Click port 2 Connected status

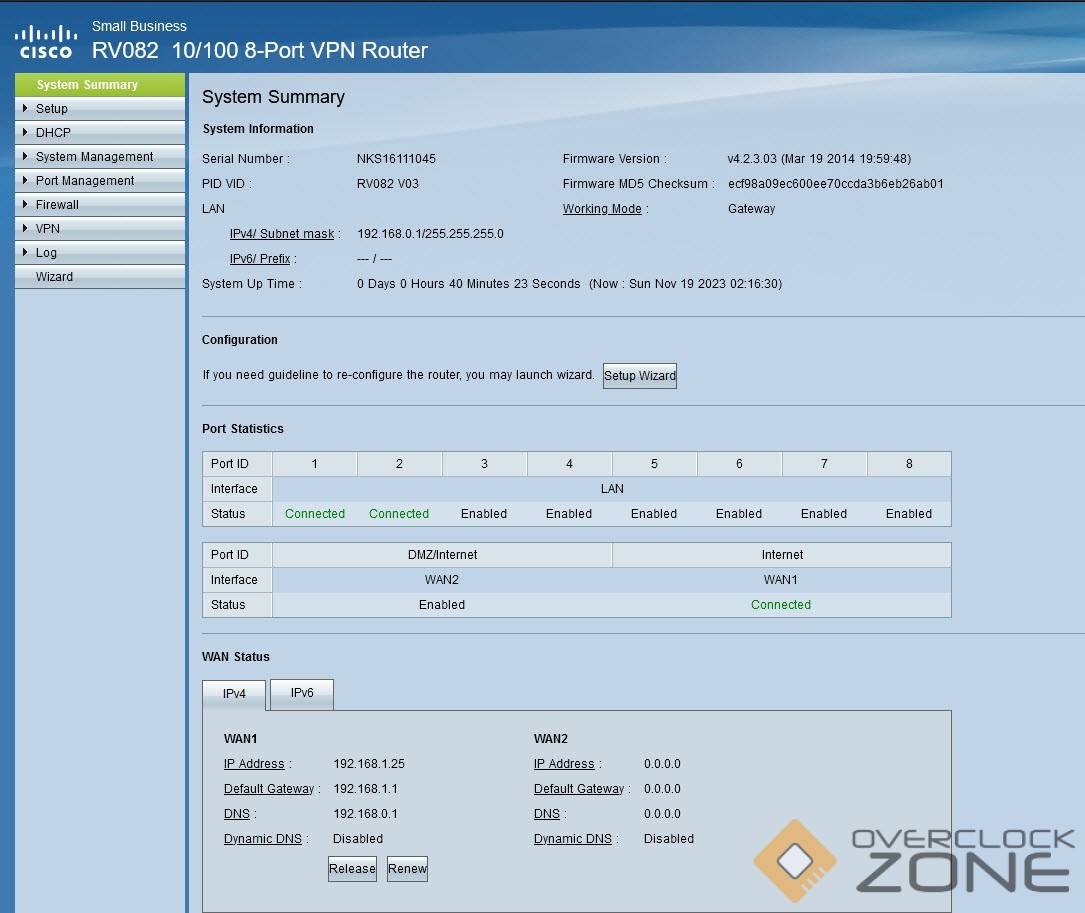[399, 514]
